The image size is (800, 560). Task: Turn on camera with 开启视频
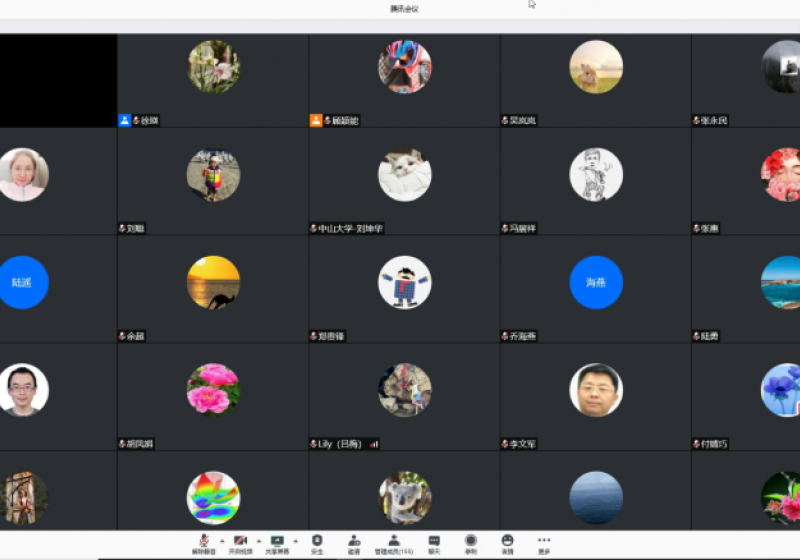coord(240,541)
